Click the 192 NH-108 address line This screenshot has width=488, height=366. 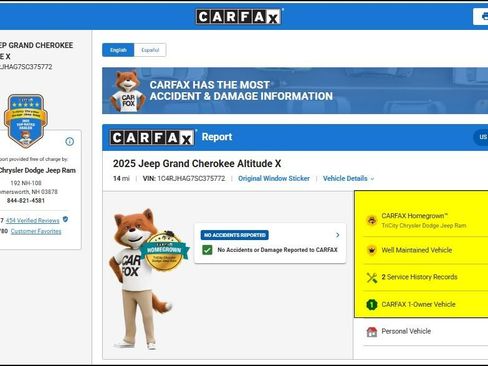click(26, 183)
